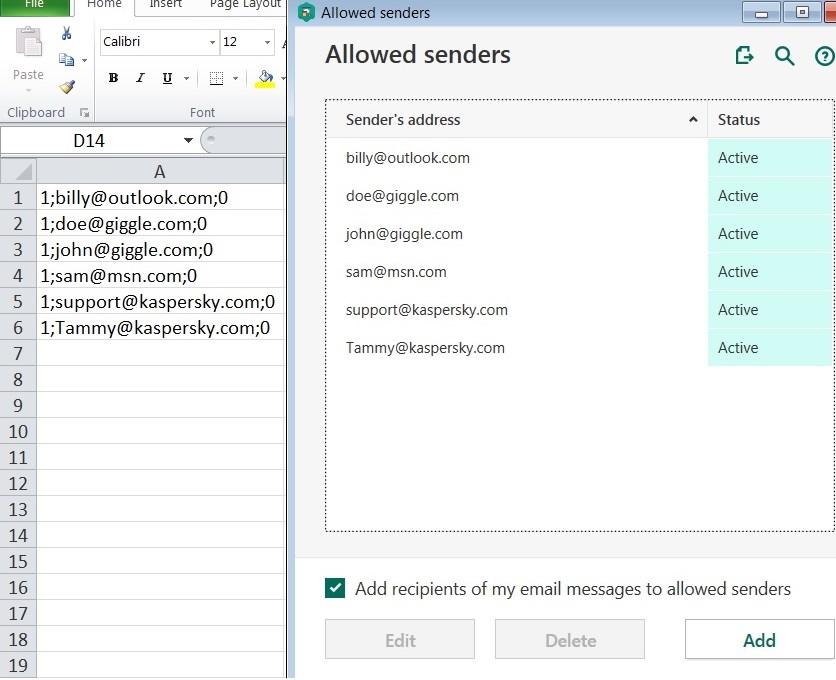Toggle sort arrow on Sender's address column

tap(693, 119)
